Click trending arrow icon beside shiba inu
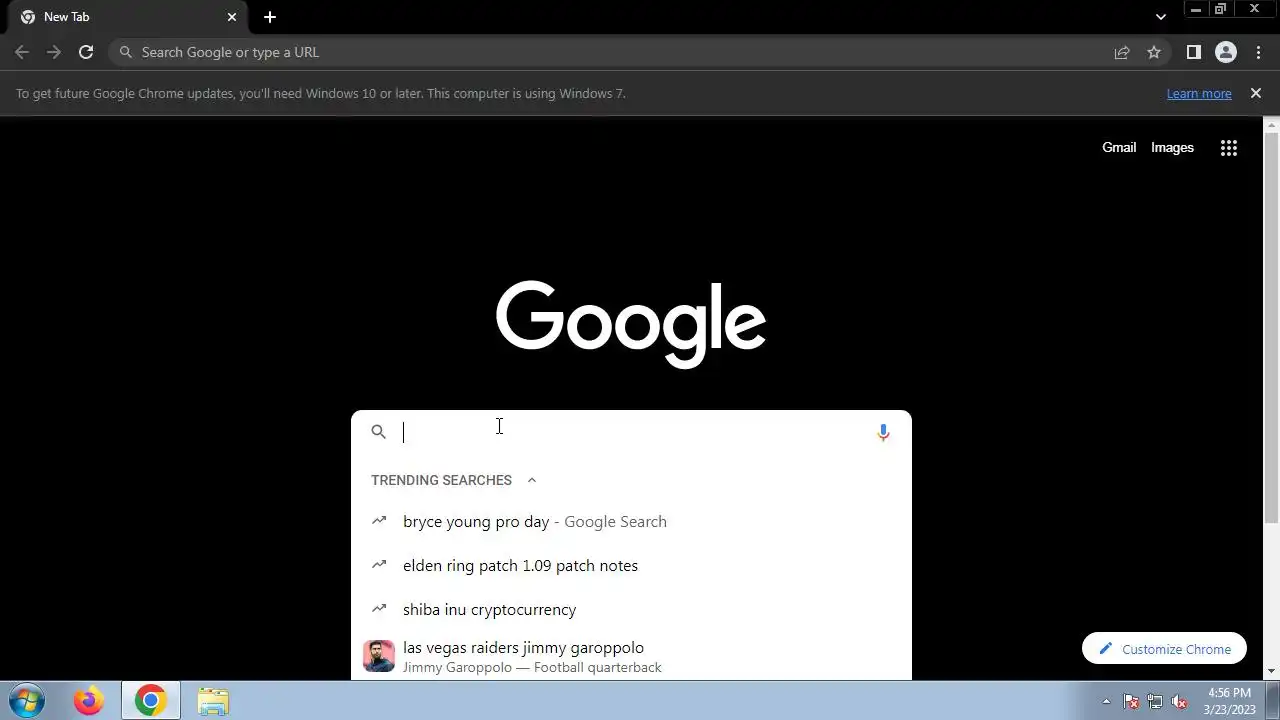Image resolution: width=1280 pixels, height=720 pixels. pyautogui.click(x=379, y=608)
